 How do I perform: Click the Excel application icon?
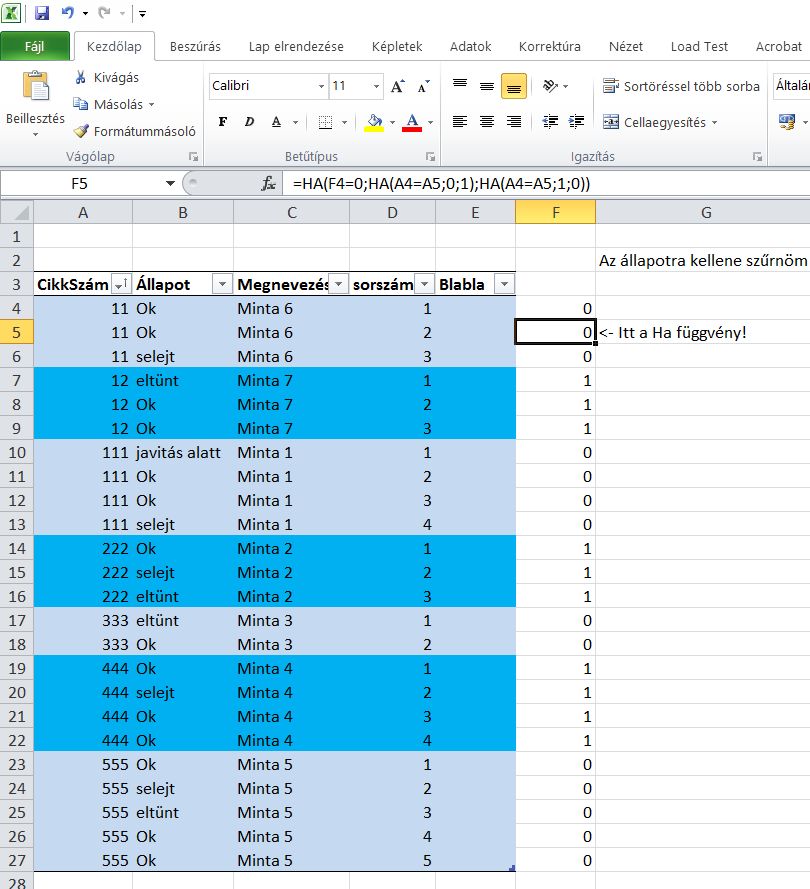[x=11, y=12]
